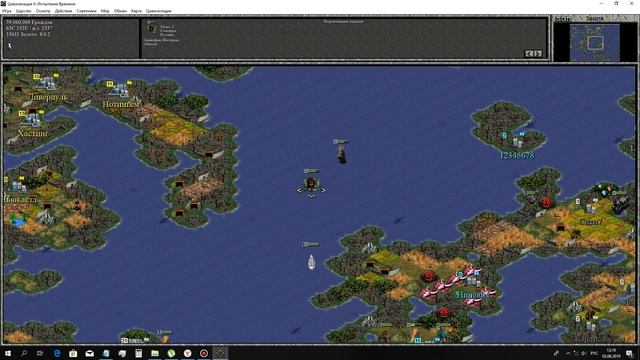
Task: Open Mail app from taskbar
Action: [89, 353]
